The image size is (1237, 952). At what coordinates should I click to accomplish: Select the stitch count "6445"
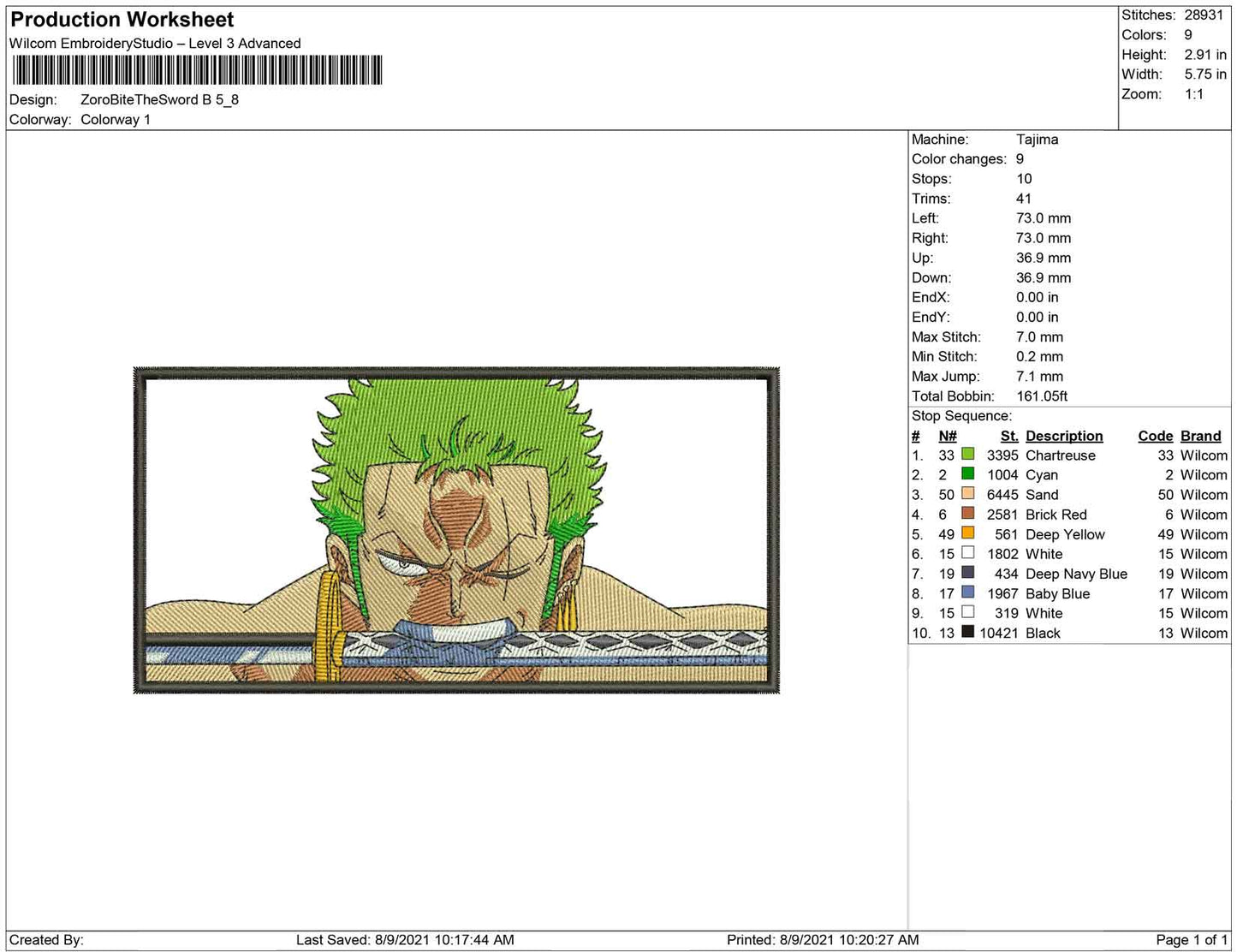pos(1002,495)
